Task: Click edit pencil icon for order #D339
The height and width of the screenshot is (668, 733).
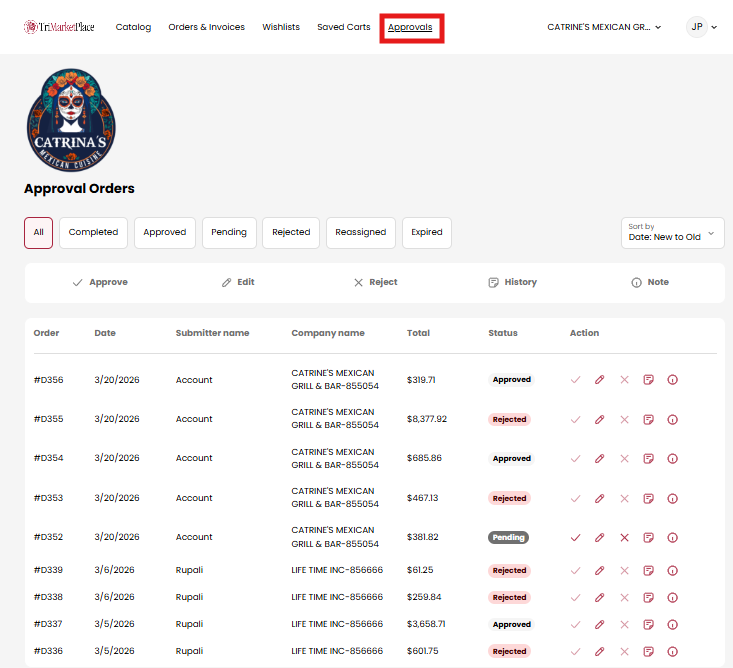Action: tap(599, 570)
